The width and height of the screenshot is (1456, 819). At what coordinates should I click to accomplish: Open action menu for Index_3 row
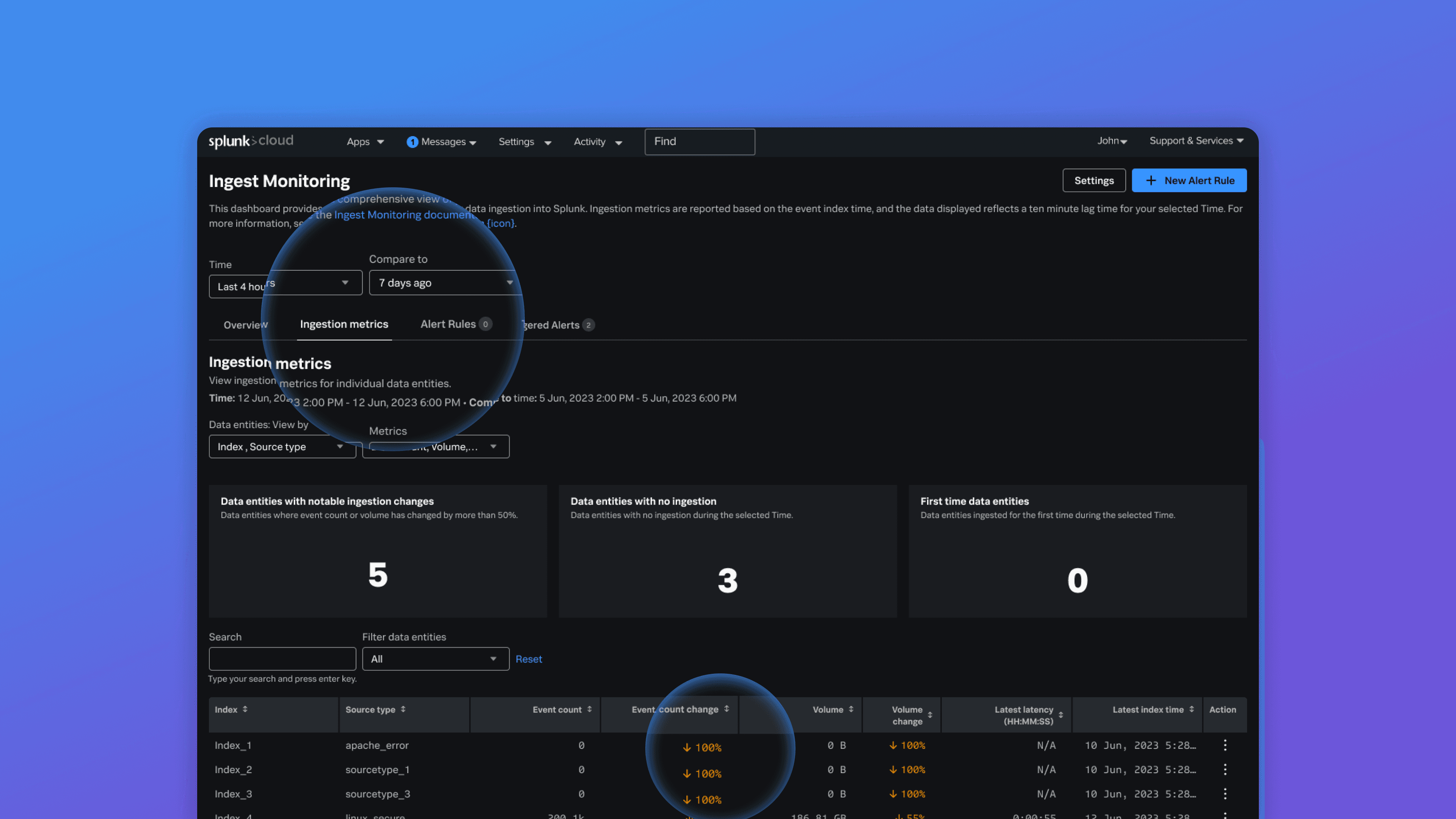(1225, 794)
